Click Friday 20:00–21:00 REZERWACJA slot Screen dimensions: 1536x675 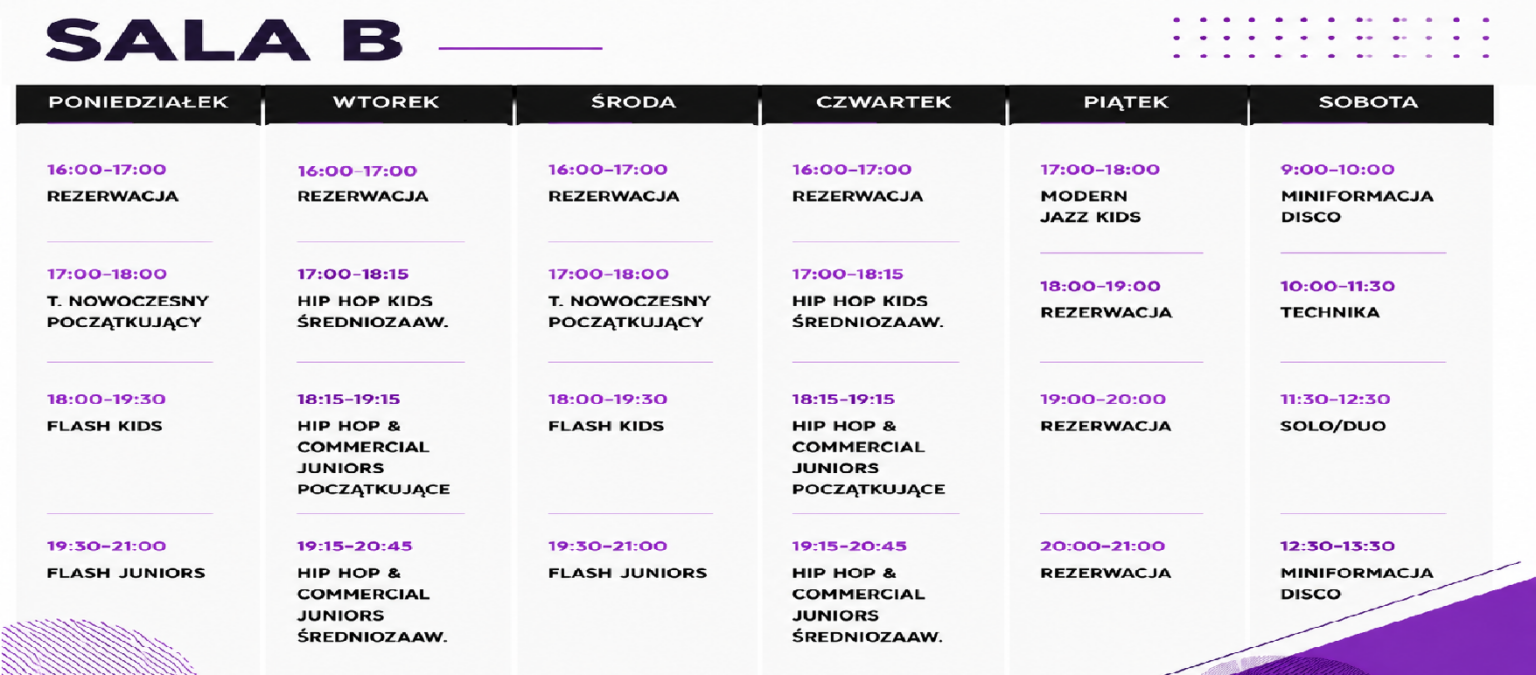coord(1106,559)
